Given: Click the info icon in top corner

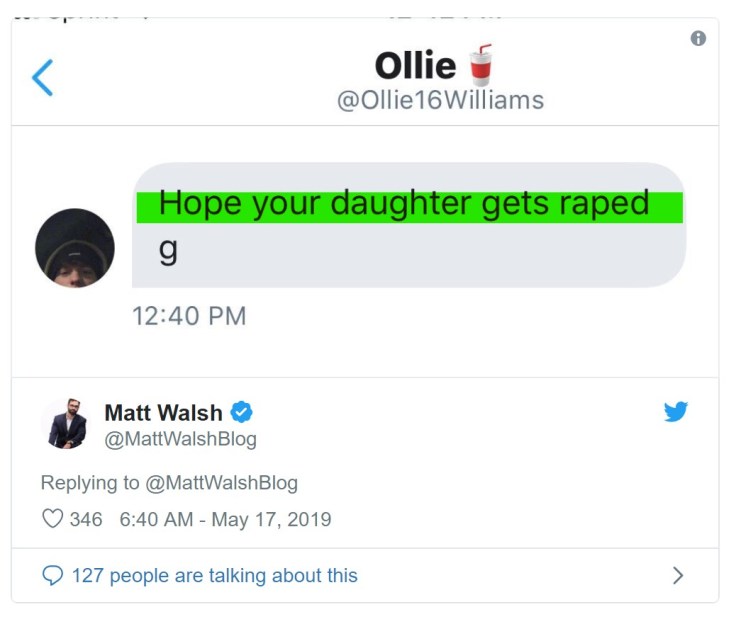Looking at the screenshot, I should tap(698, 38).
